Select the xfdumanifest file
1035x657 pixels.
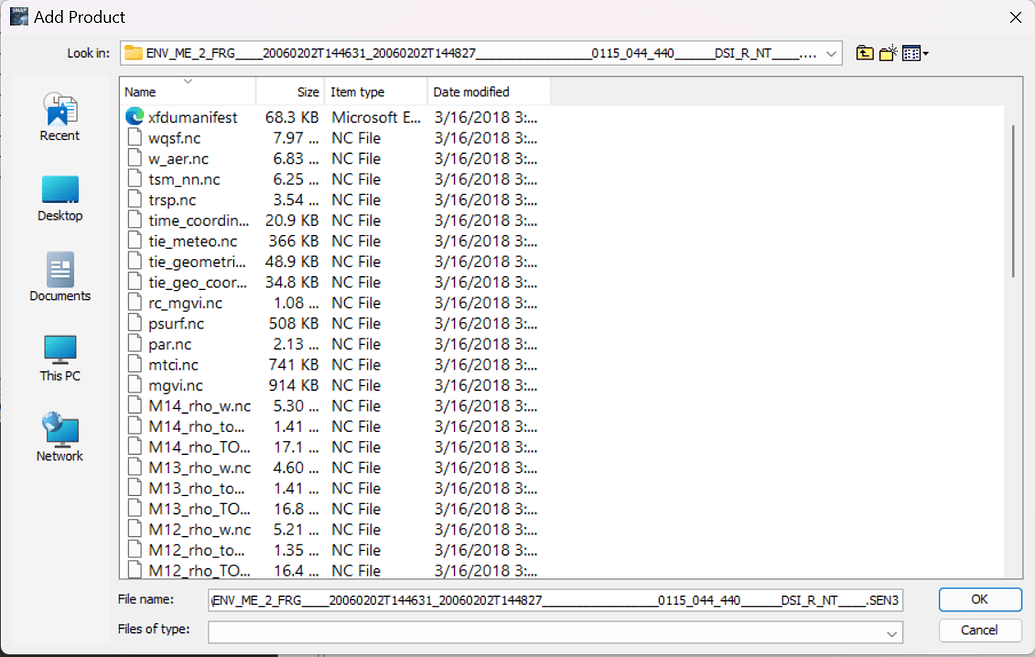[x=192, y=117]
